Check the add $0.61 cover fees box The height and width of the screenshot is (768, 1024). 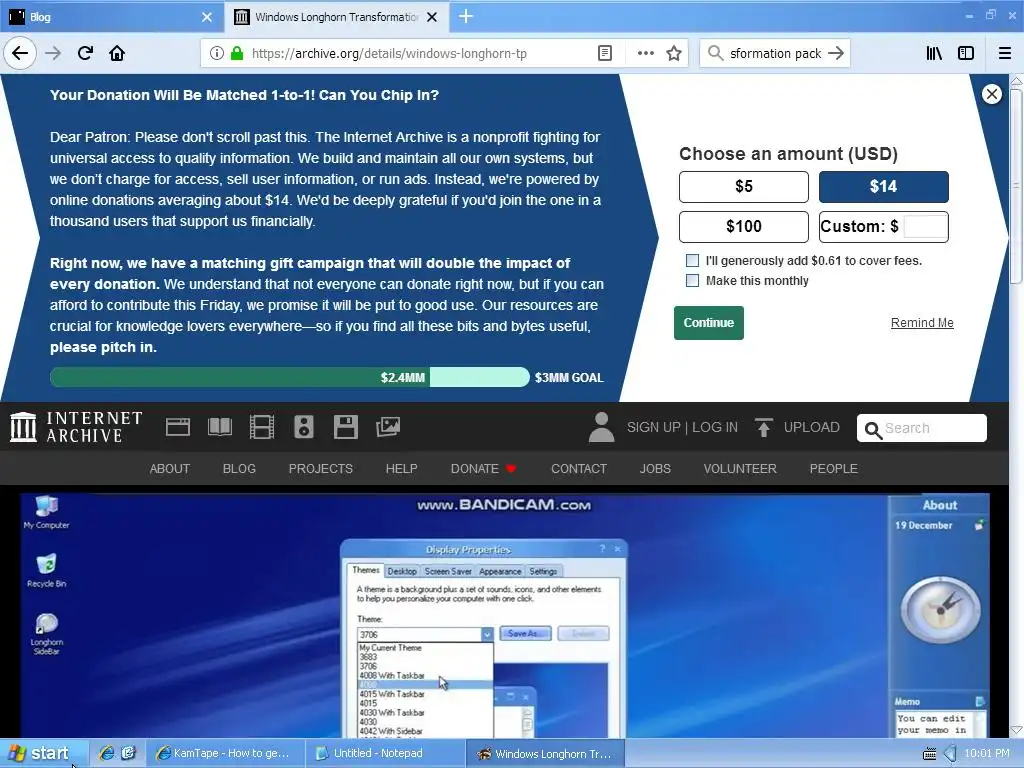[692, 261]
